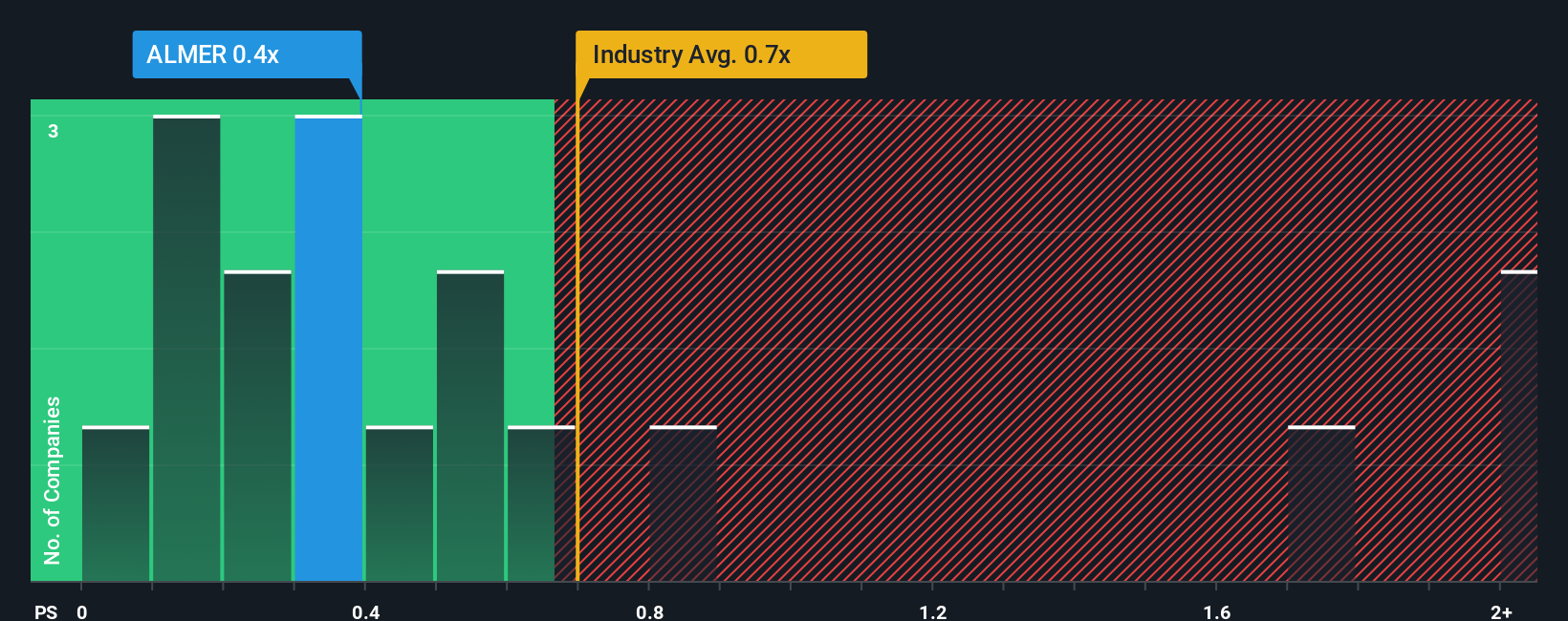Click the 0.4 x-axis tick label

[x=365, y=611]
